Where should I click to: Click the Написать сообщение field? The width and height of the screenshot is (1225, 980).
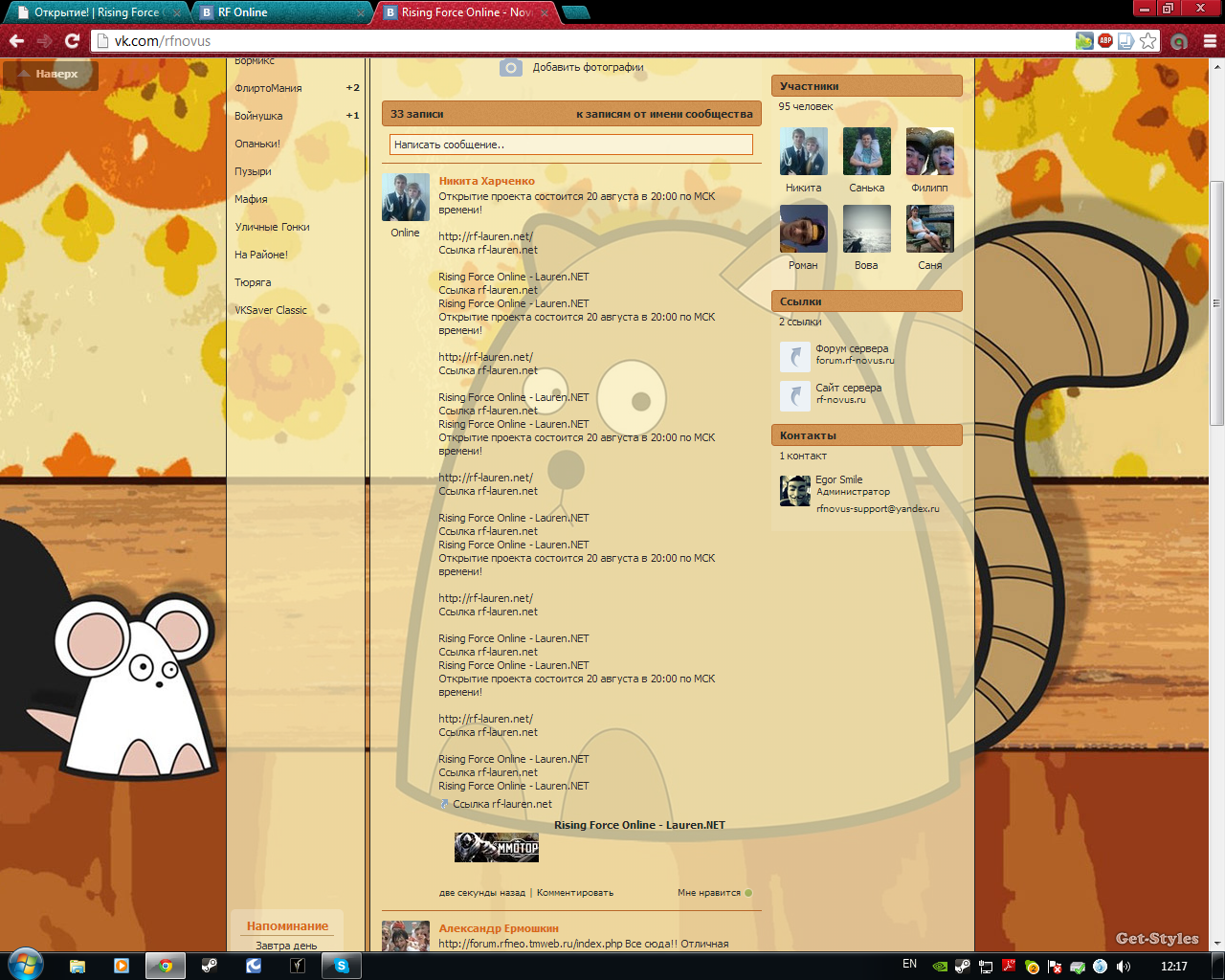(571, 145)
